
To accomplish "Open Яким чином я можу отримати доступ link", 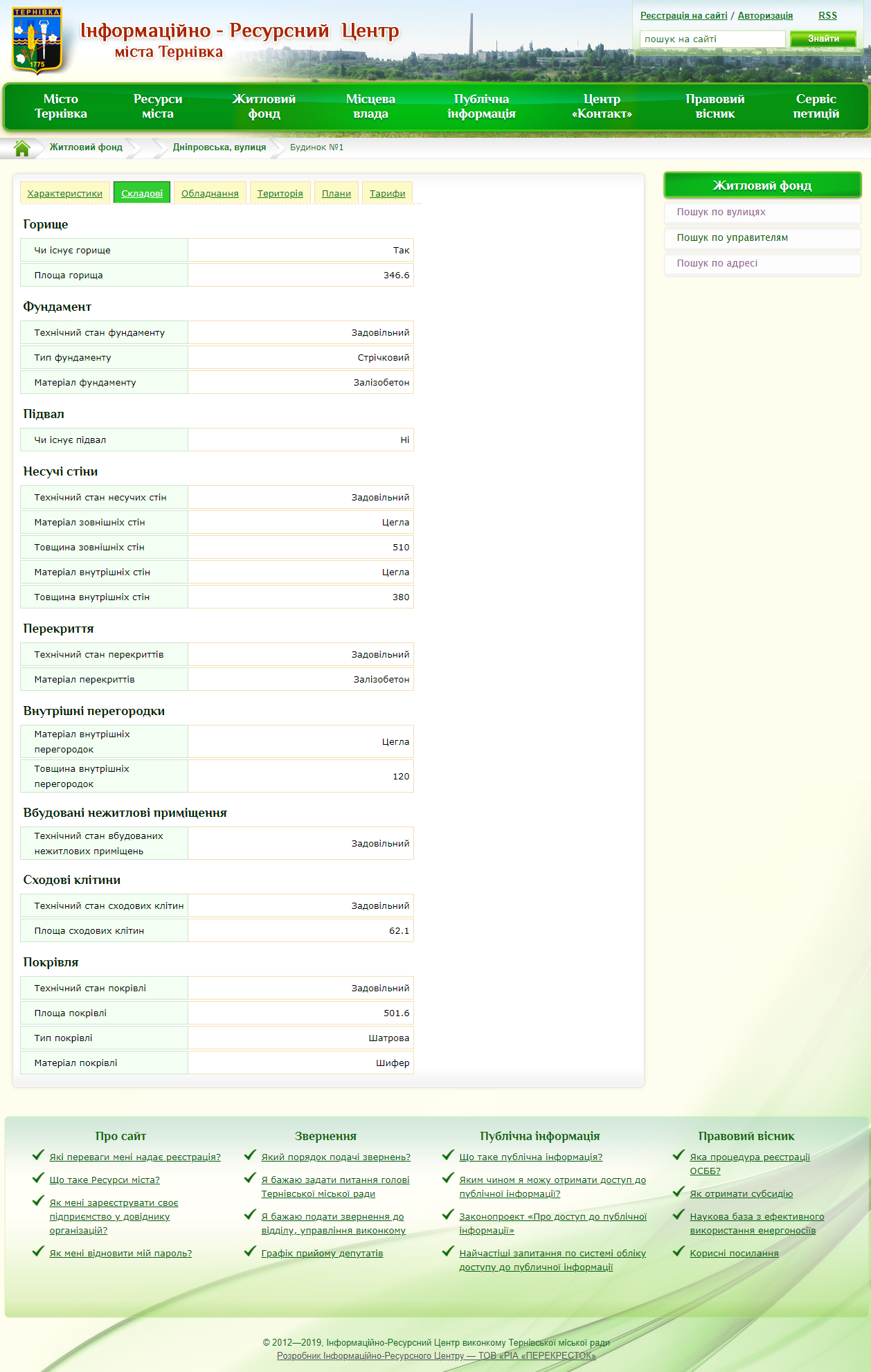I will click(x=553, y=1186).
